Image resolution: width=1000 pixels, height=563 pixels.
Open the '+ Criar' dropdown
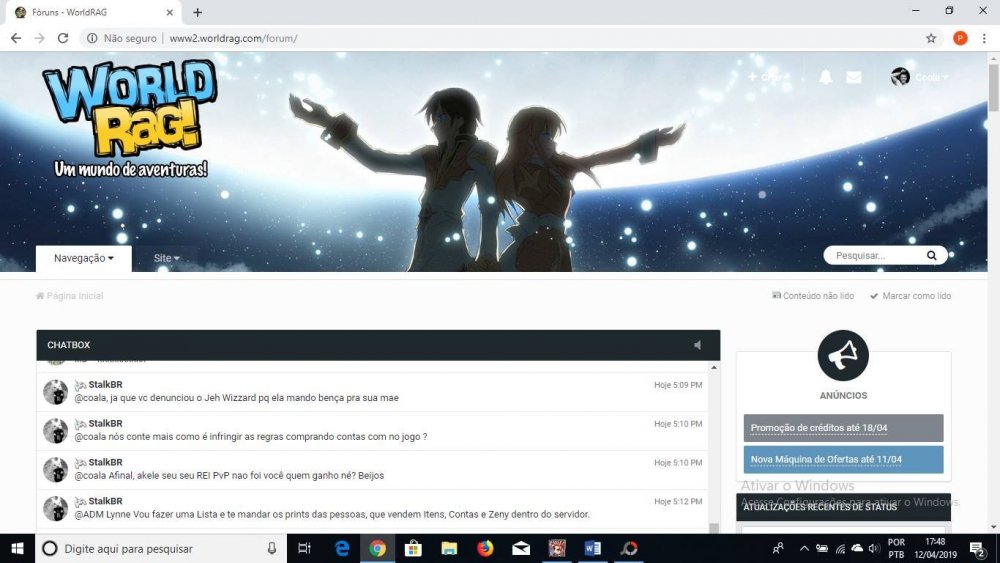[768, 77]
